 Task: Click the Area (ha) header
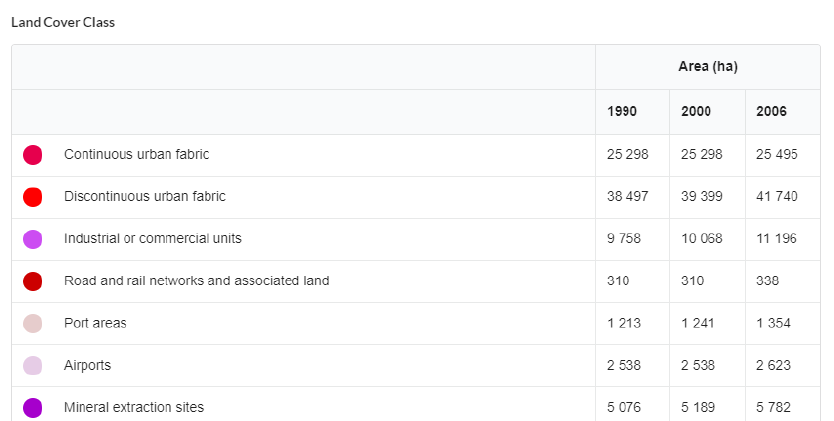pyautogui.click(x=707, y=66)
